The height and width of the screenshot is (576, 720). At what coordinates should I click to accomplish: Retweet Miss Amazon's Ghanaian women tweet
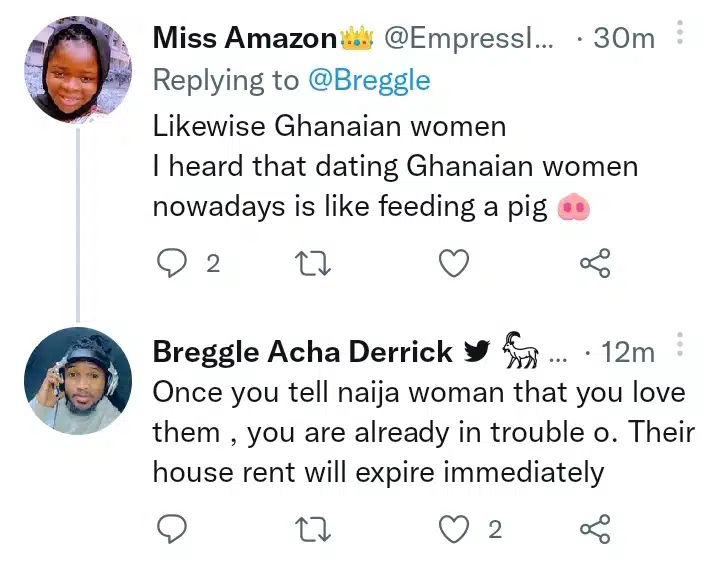[314, 264]
